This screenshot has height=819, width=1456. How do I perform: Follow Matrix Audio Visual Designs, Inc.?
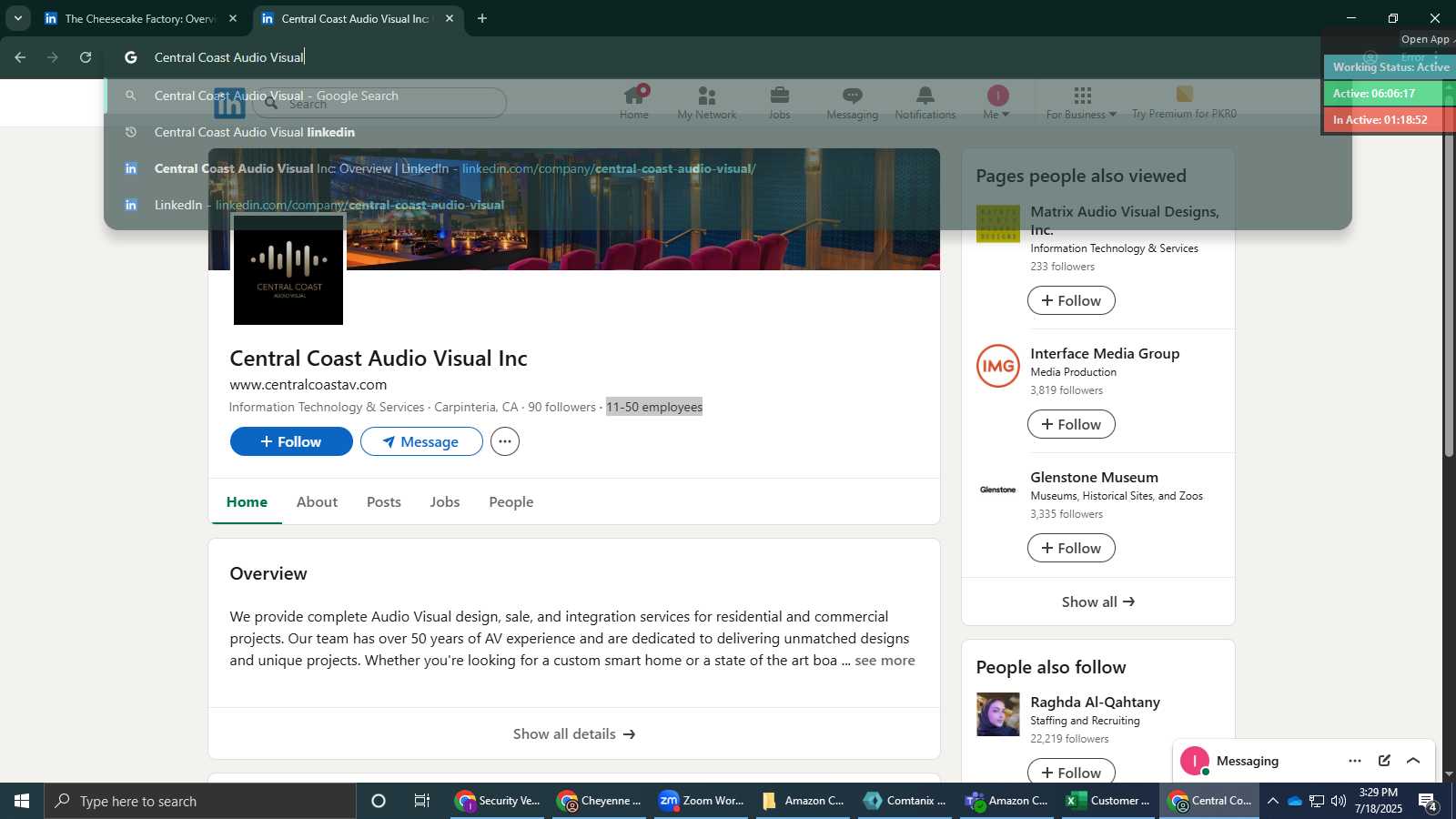click(1071, 300)
